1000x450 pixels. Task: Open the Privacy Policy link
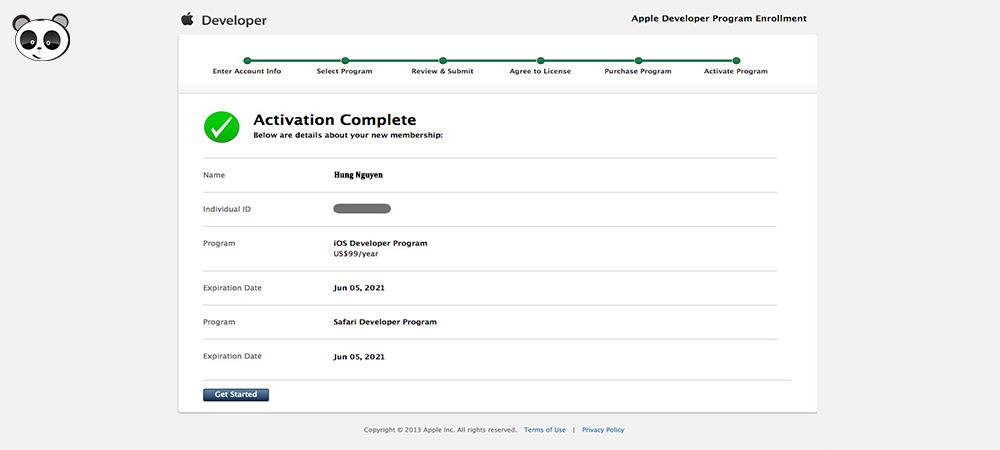(603, 430)
